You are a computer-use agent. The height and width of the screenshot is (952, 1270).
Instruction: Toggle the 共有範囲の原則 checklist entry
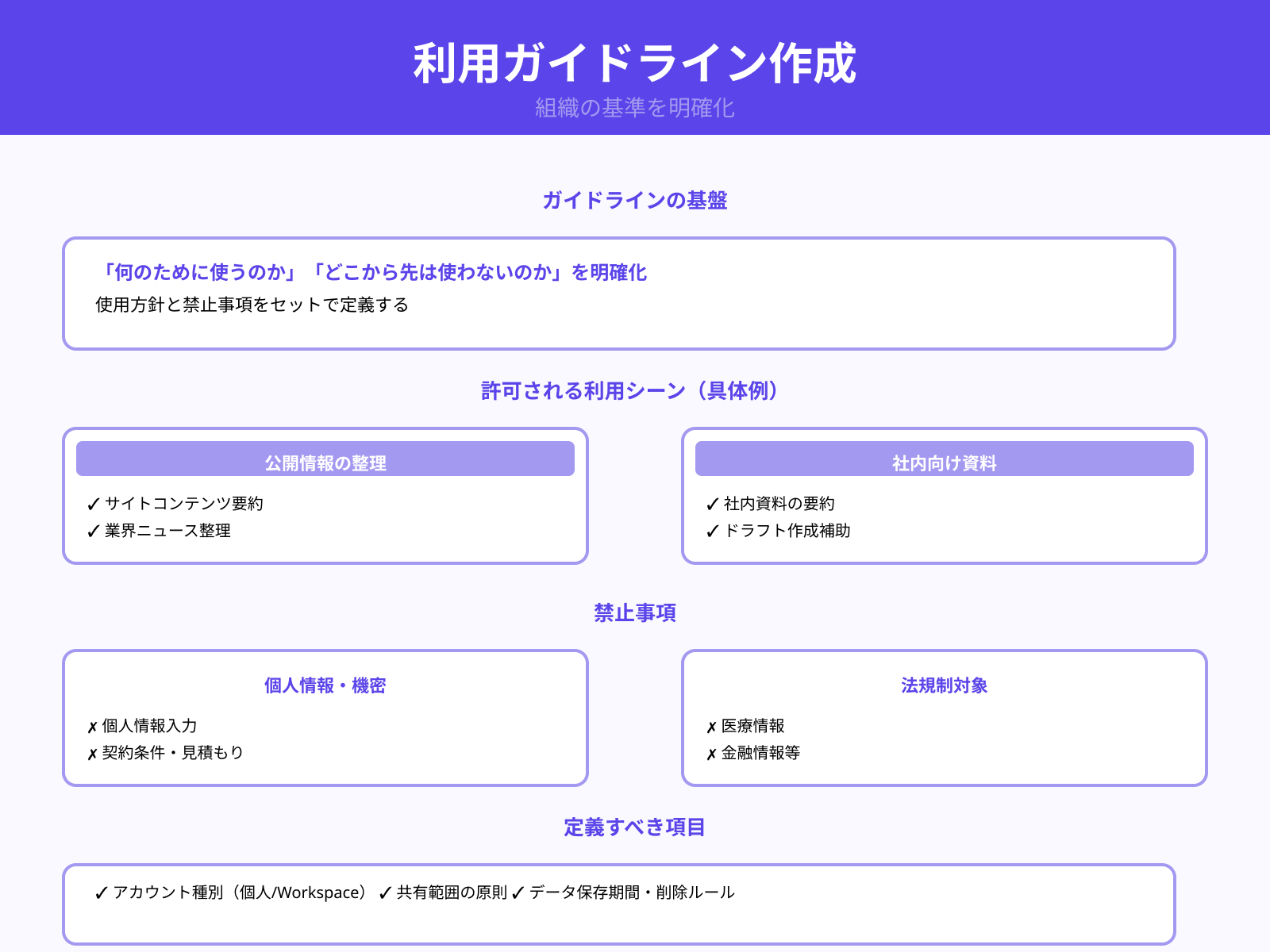[444, 892]
